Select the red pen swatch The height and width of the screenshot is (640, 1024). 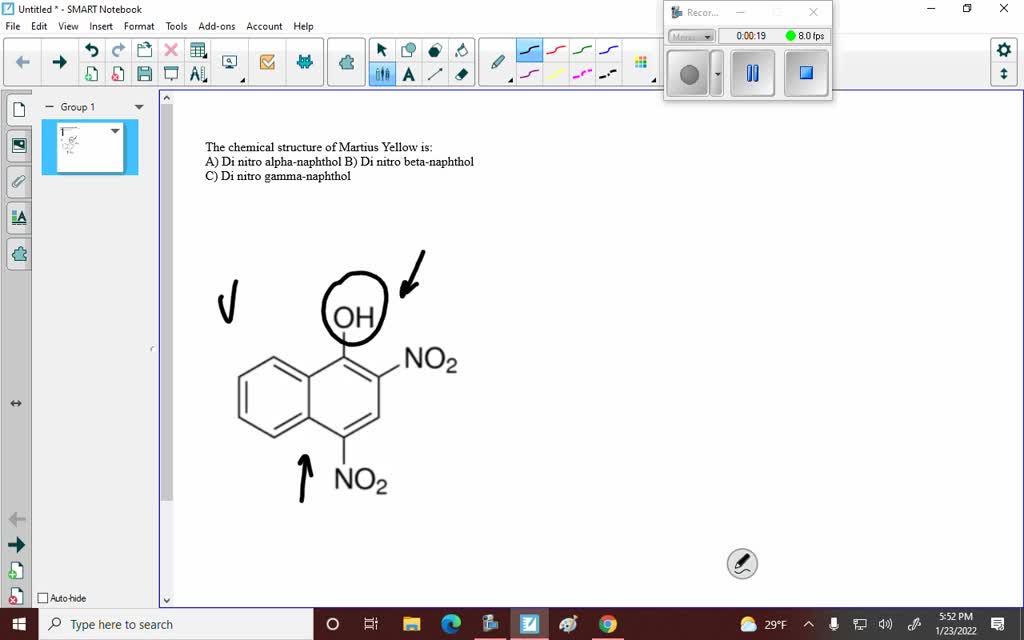click(x=555, y=48)
